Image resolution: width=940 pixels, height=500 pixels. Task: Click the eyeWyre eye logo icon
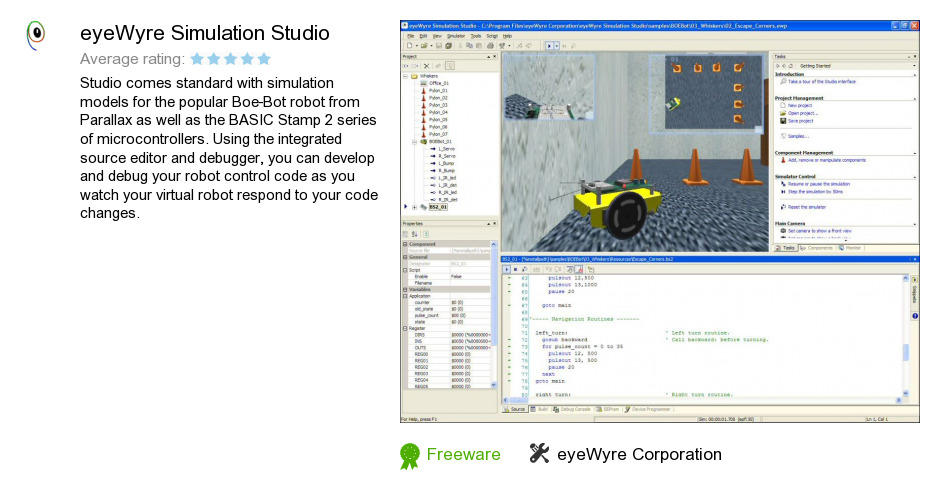tap(36, 34)
